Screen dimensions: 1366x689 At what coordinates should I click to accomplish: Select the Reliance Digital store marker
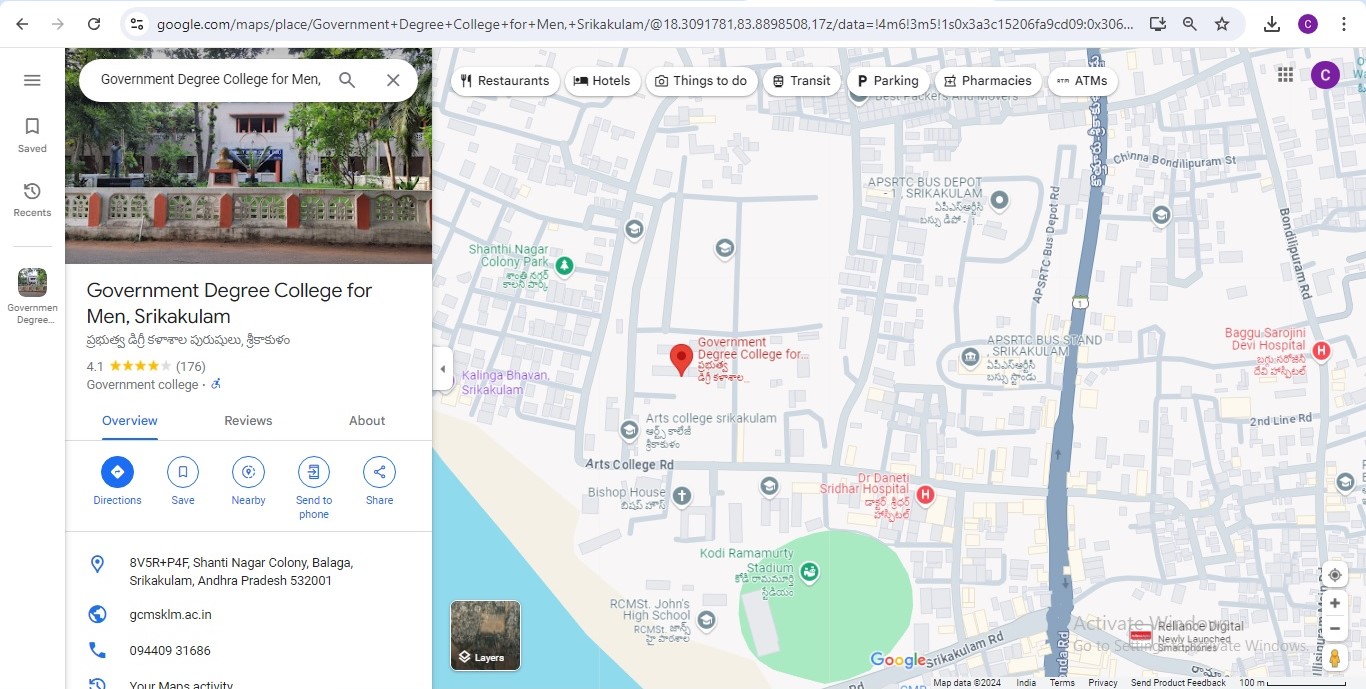1140,636
